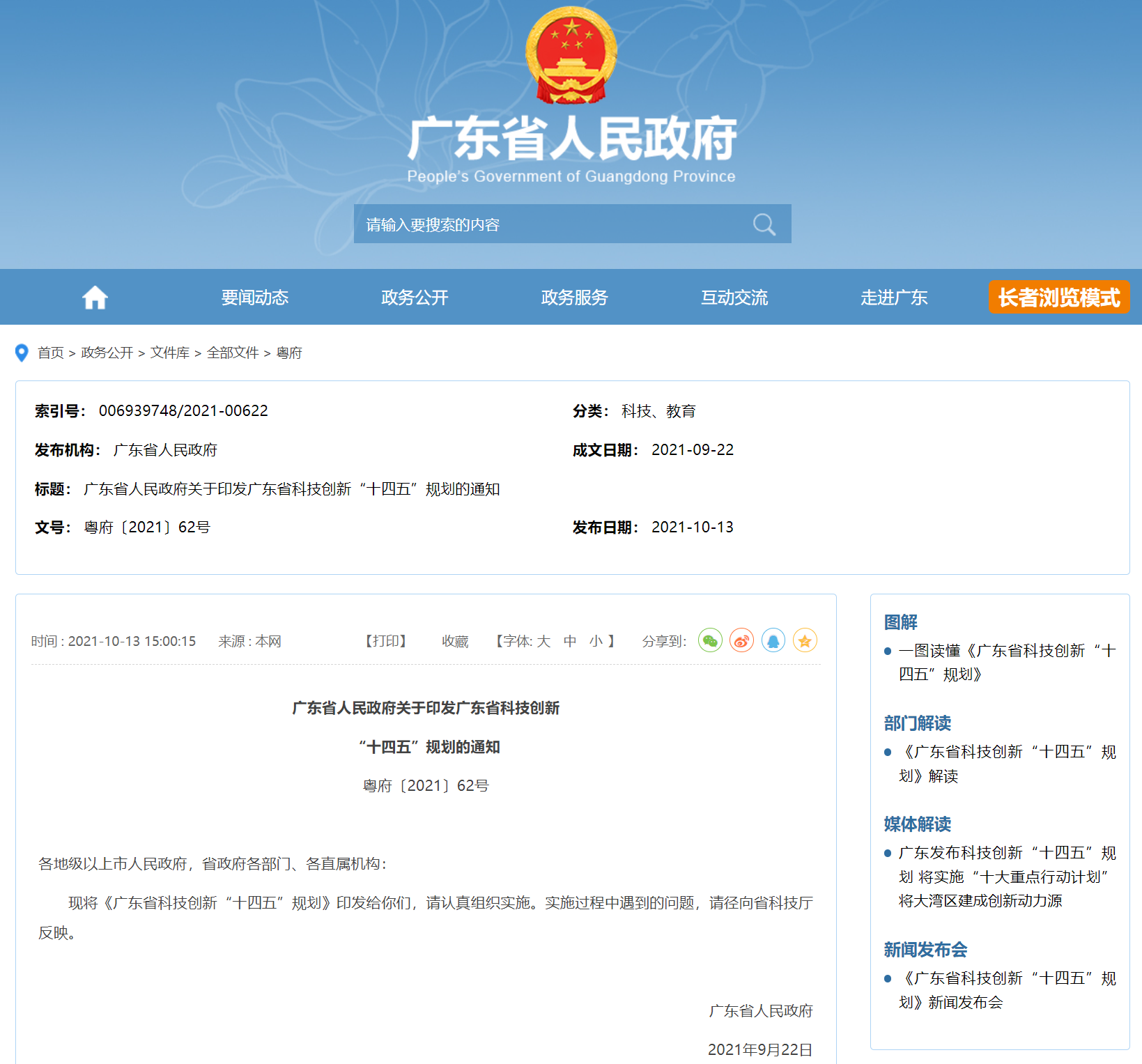This screenshot has width=1142, height=1064.
Task: Share to Qzone star icon
Action: [x=804, y=640]
